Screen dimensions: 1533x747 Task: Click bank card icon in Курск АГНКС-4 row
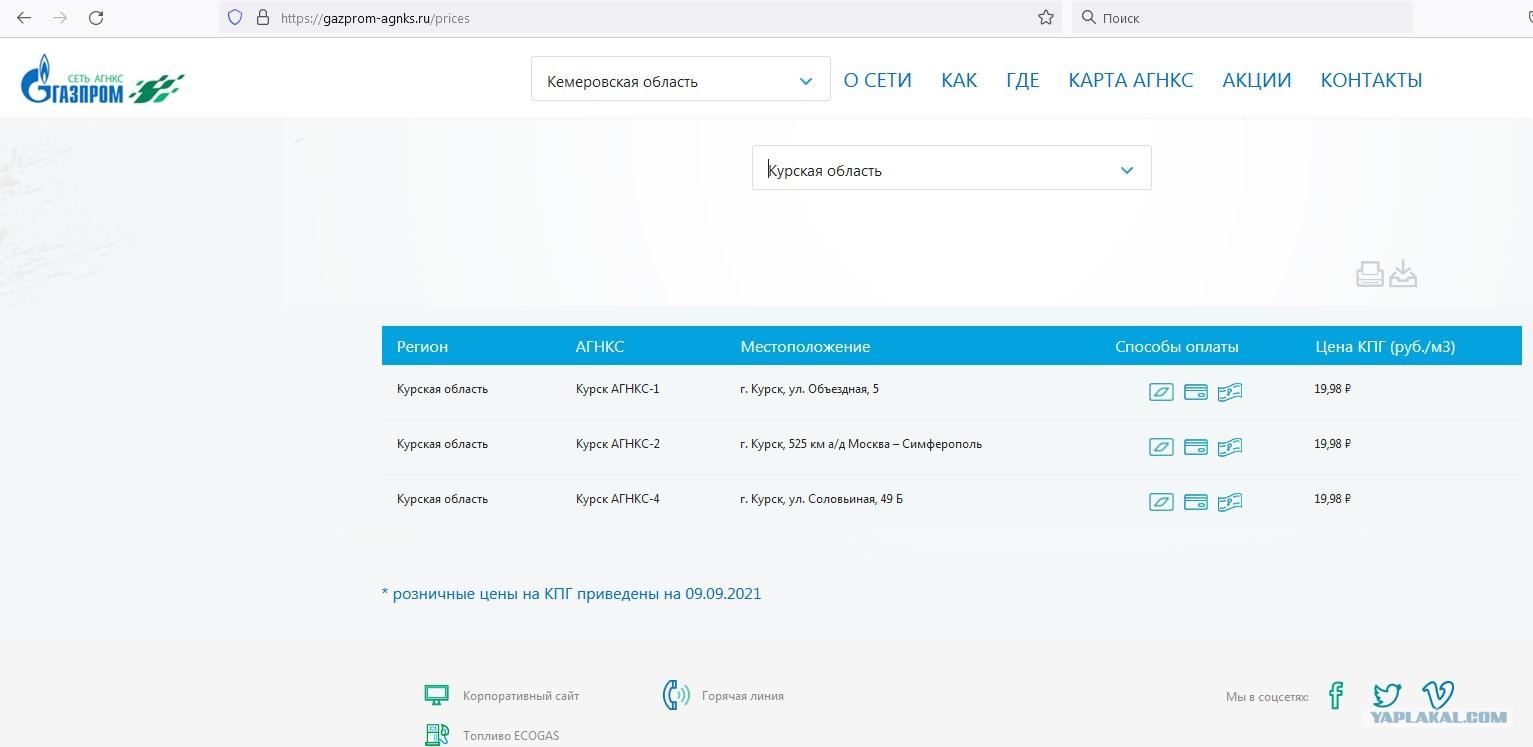point(1196,502)
